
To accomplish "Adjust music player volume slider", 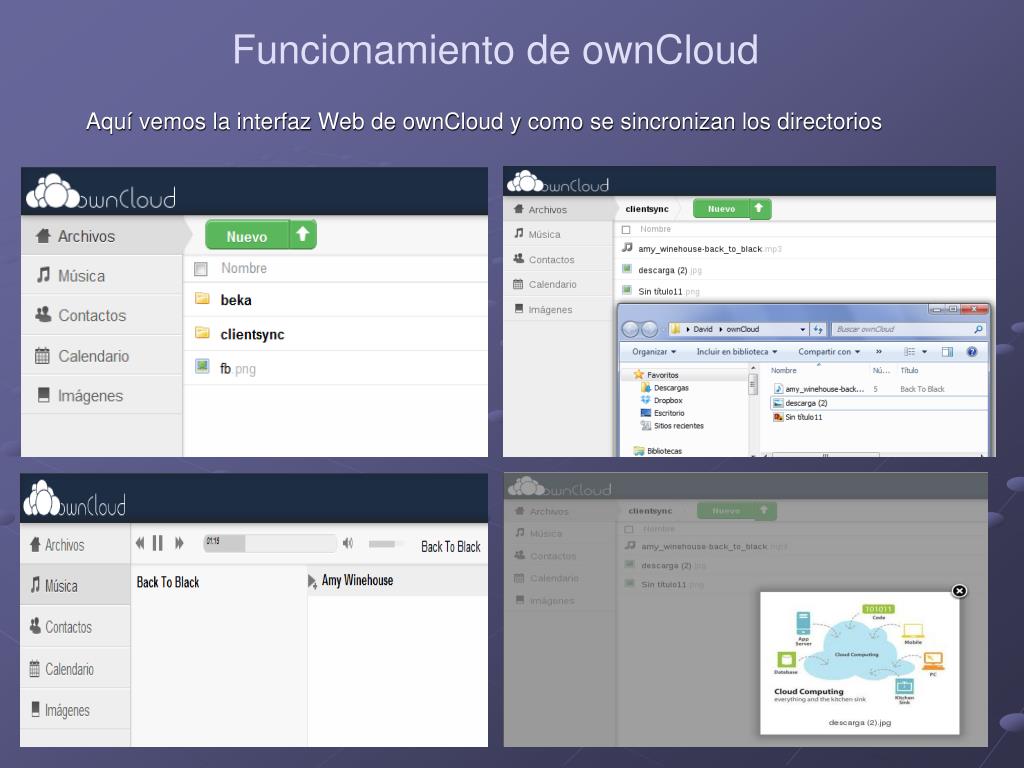I will (x=385, y=543).
